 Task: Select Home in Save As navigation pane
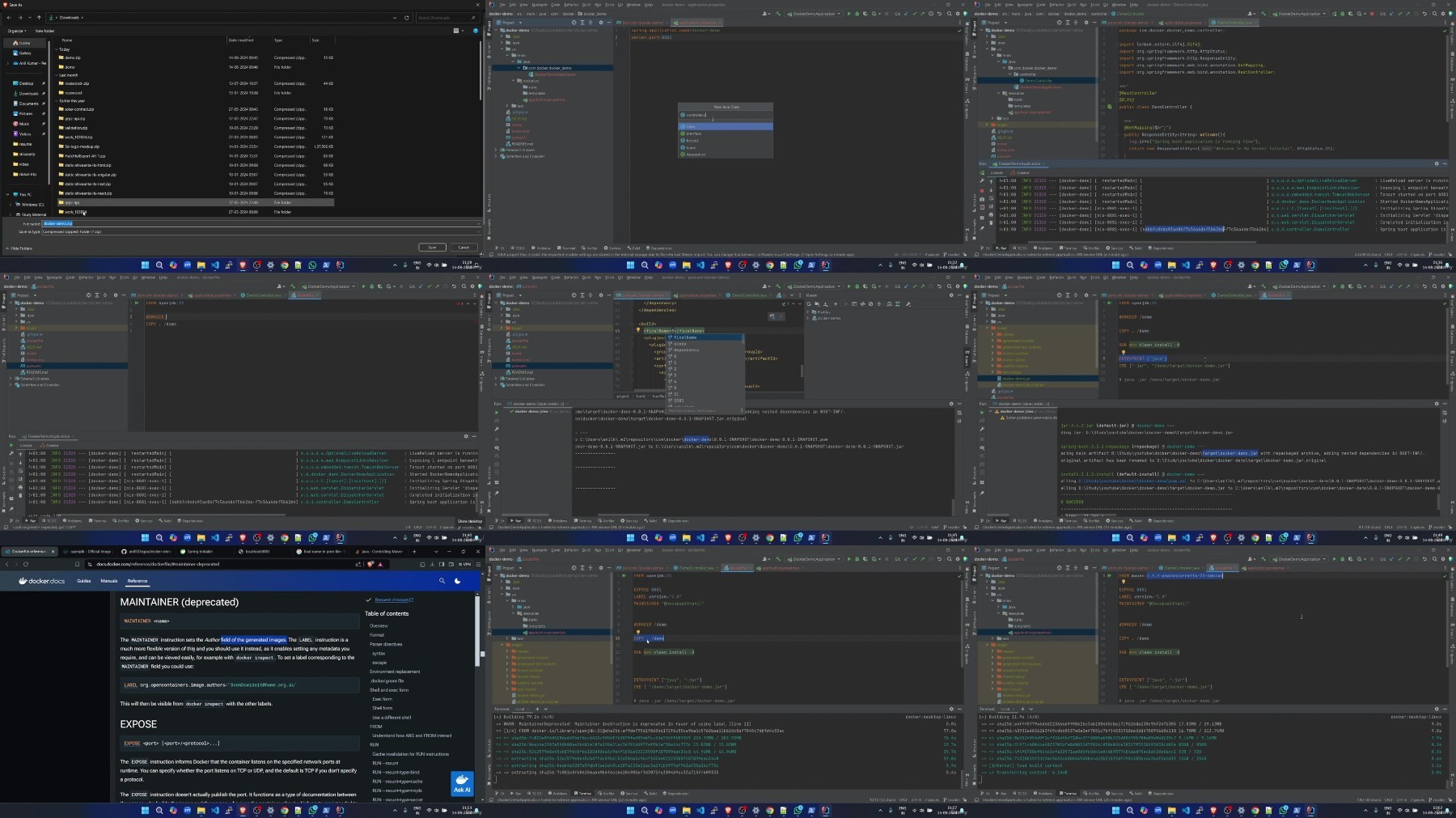point(24,43)
